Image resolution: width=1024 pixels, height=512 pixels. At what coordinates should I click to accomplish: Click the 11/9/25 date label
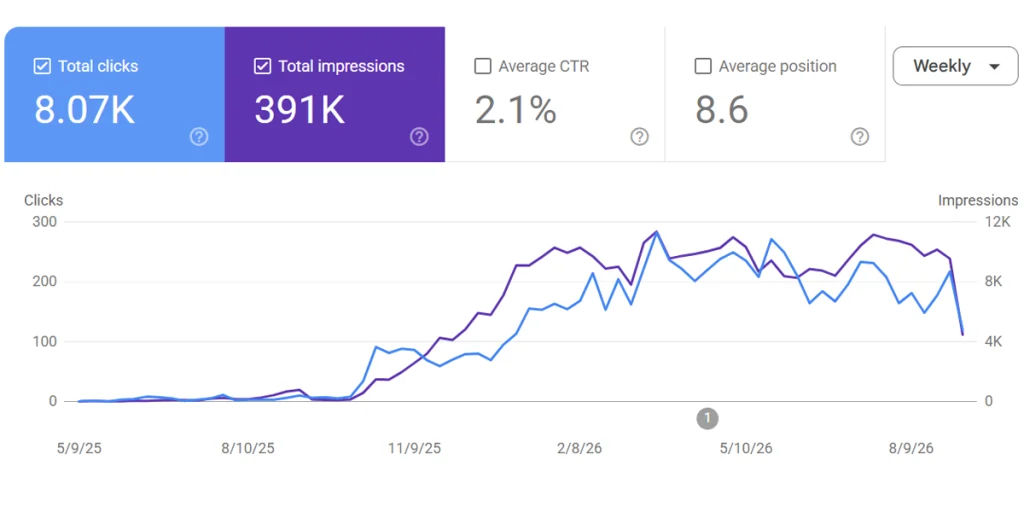(x=415, y=449)
